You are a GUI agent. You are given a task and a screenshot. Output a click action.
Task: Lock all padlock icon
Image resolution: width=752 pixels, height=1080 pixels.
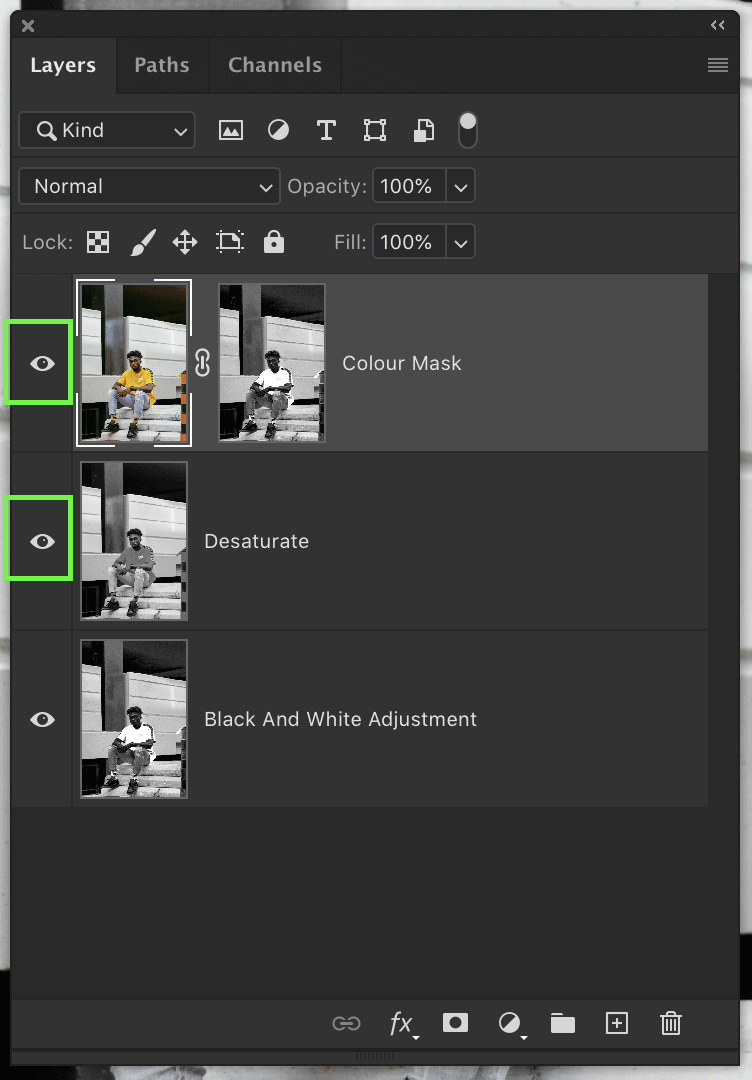274,242
